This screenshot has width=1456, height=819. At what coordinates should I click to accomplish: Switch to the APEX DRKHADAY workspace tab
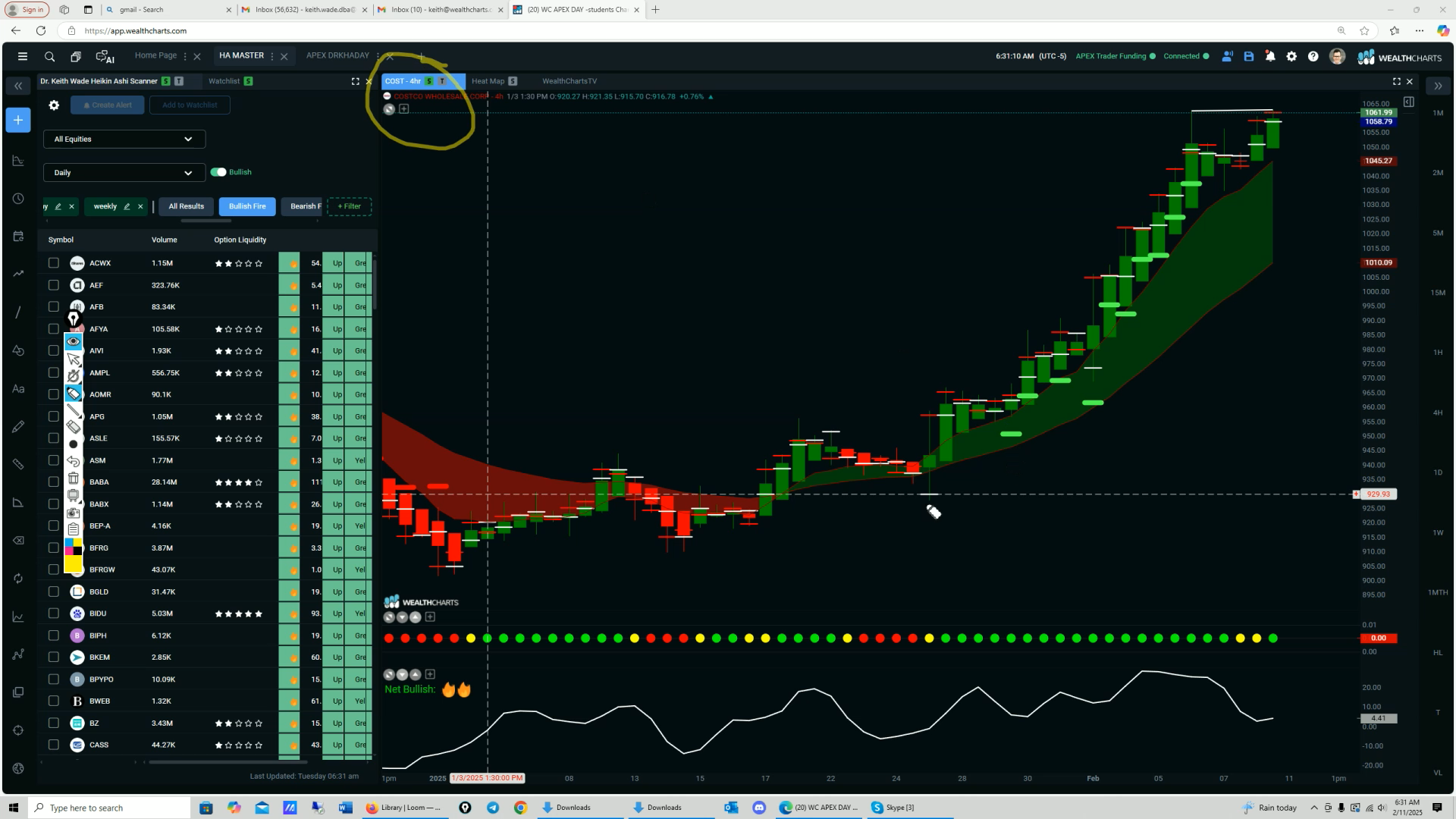pyautogui.click(x=337, y=55)
